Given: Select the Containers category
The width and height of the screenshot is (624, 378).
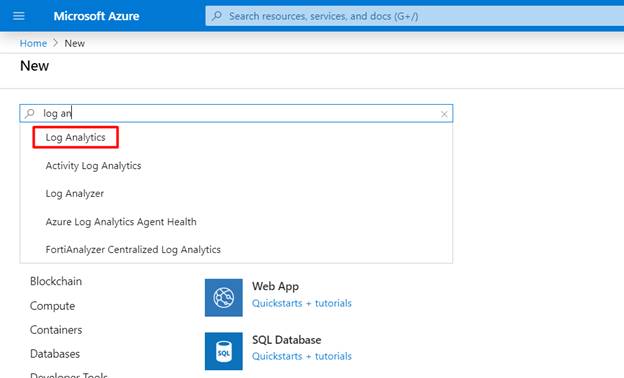Looking at the screenshot, I should 56,330.
